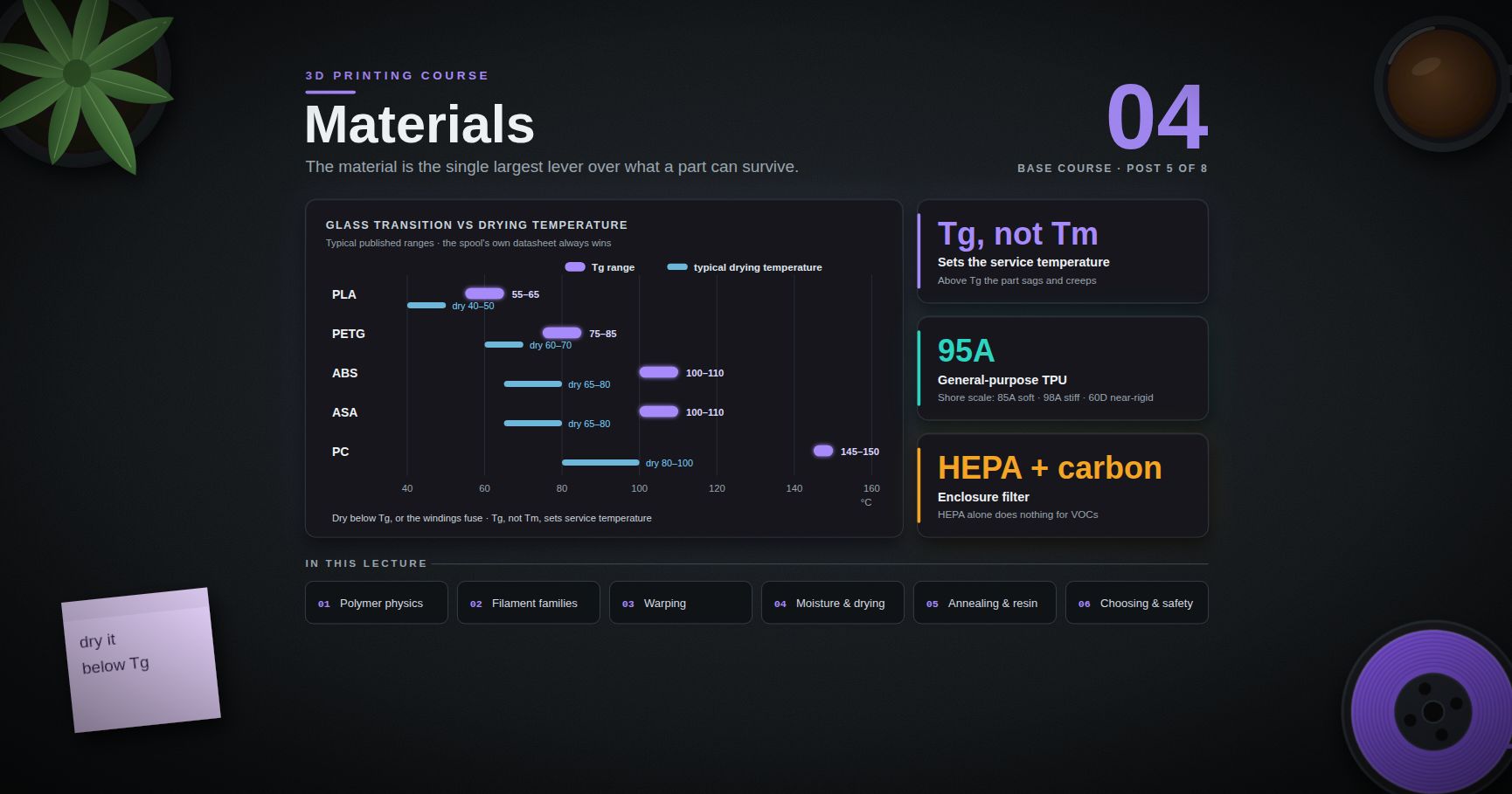This screenshot has width=1512, height=794.
Task: Click the BASE COURSE · POST 5 OF 8 text
Action: point(1113,169)
